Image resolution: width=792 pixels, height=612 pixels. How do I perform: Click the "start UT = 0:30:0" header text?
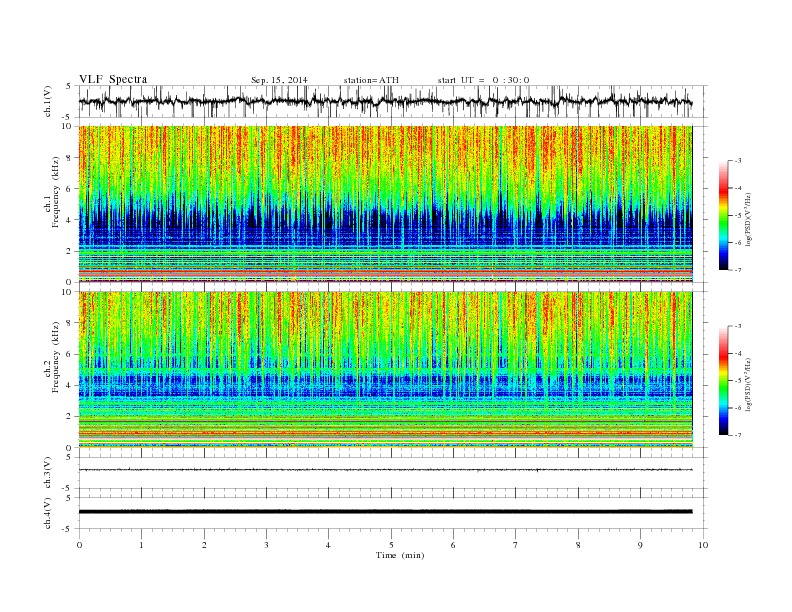(x=483, y=80)
